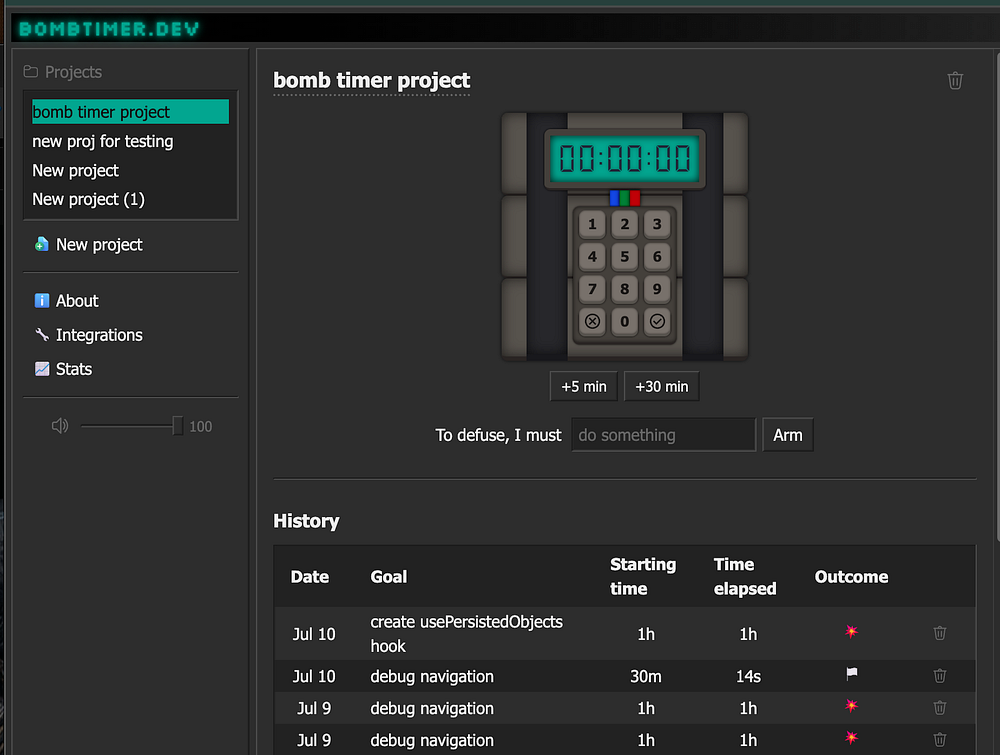Arm the bomb timer
1000x755 pixels.
click(x=787, y=435)
